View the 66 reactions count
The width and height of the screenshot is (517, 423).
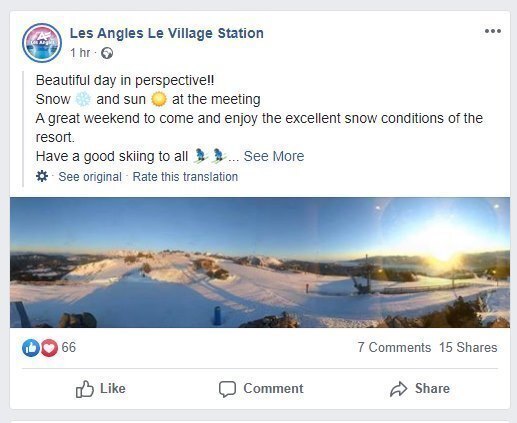pyautogui.click(x=69, y=347)
